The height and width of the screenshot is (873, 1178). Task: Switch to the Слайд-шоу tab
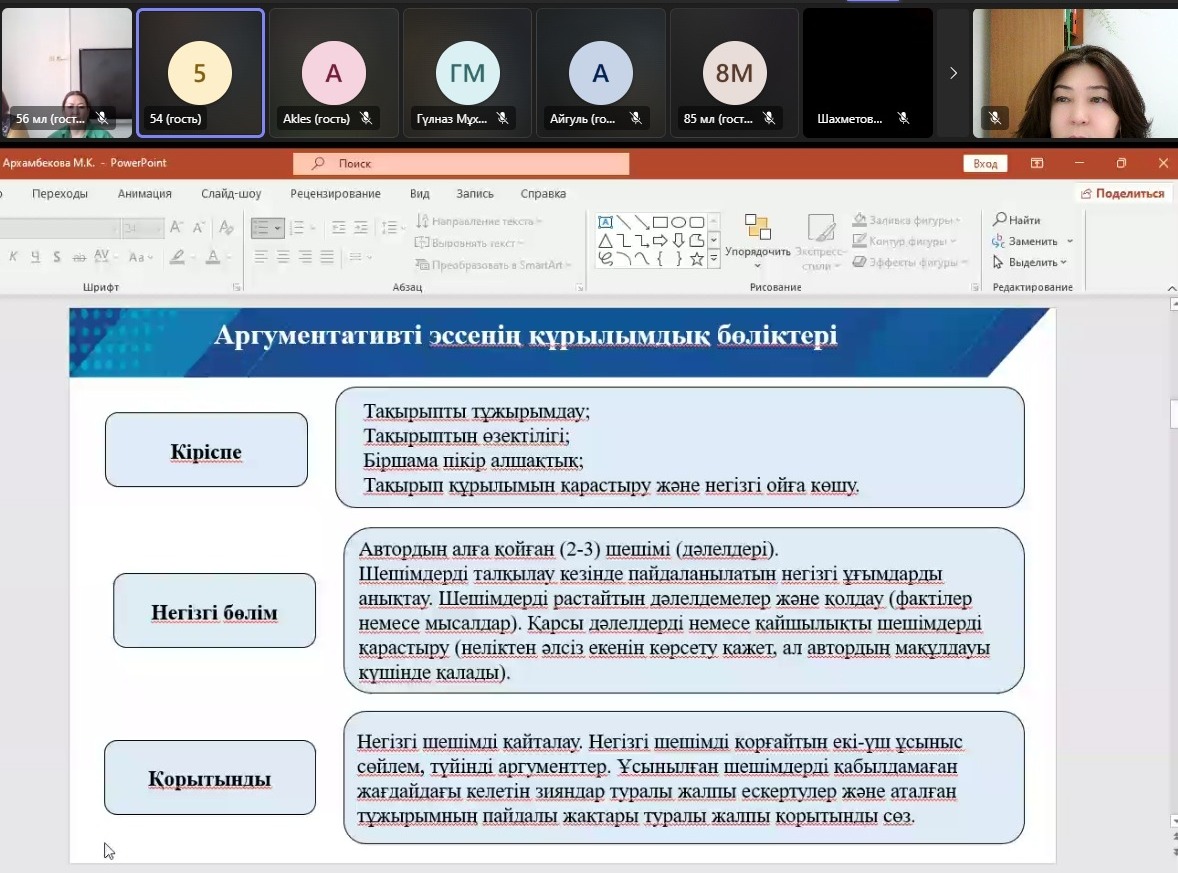(x=231, y=194)
